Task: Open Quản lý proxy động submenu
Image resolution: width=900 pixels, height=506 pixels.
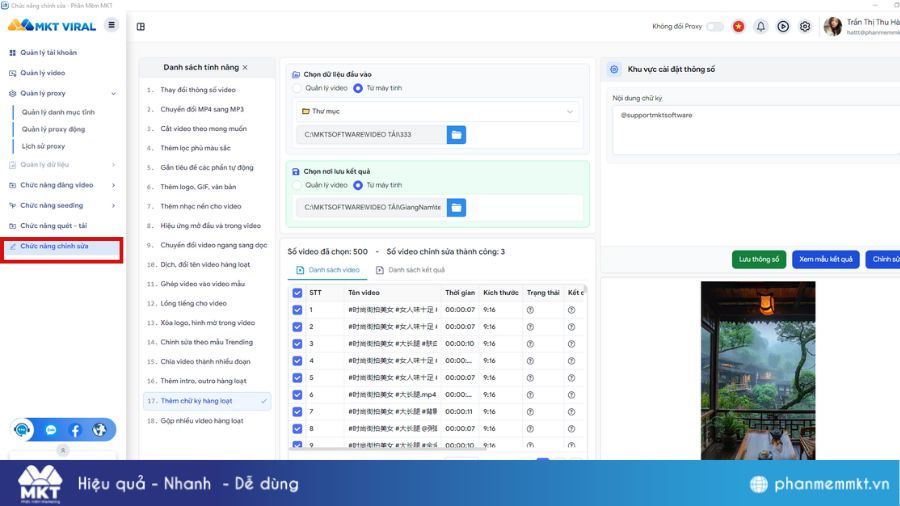Action: pos(53,130)
